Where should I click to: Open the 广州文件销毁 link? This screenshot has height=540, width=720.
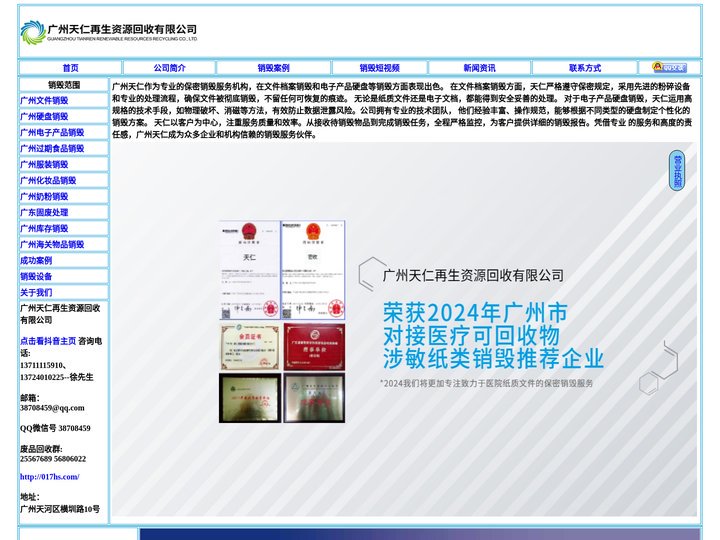[x=44, y=101]
